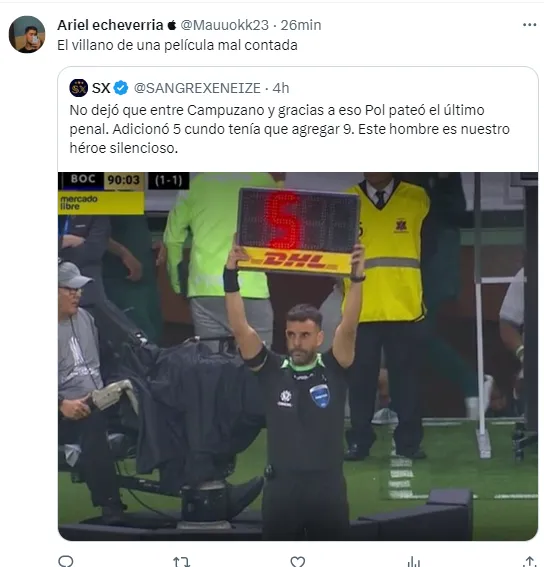Open the referee holding DHL board image

298,356
